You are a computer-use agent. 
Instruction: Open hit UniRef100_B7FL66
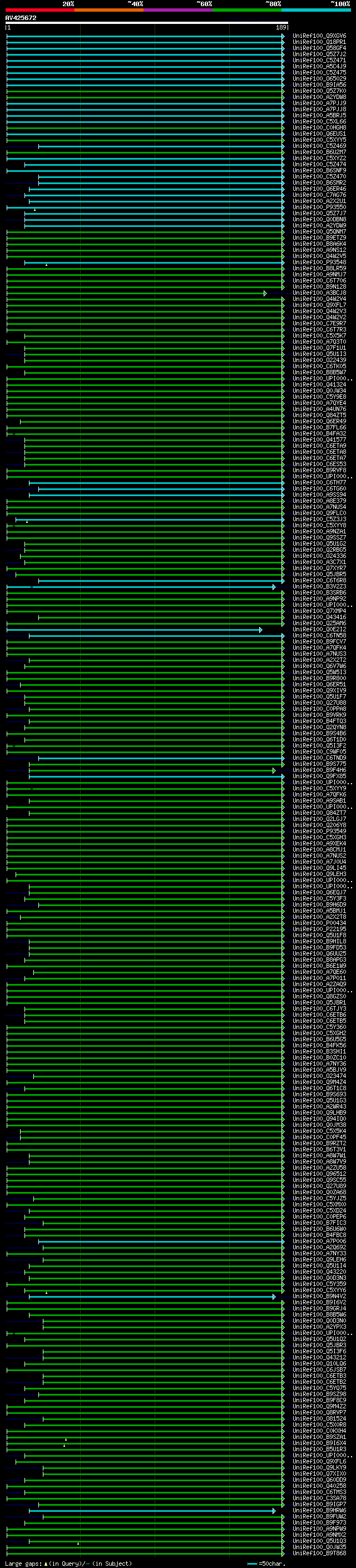pyautogui.click(x=319, y=427)
